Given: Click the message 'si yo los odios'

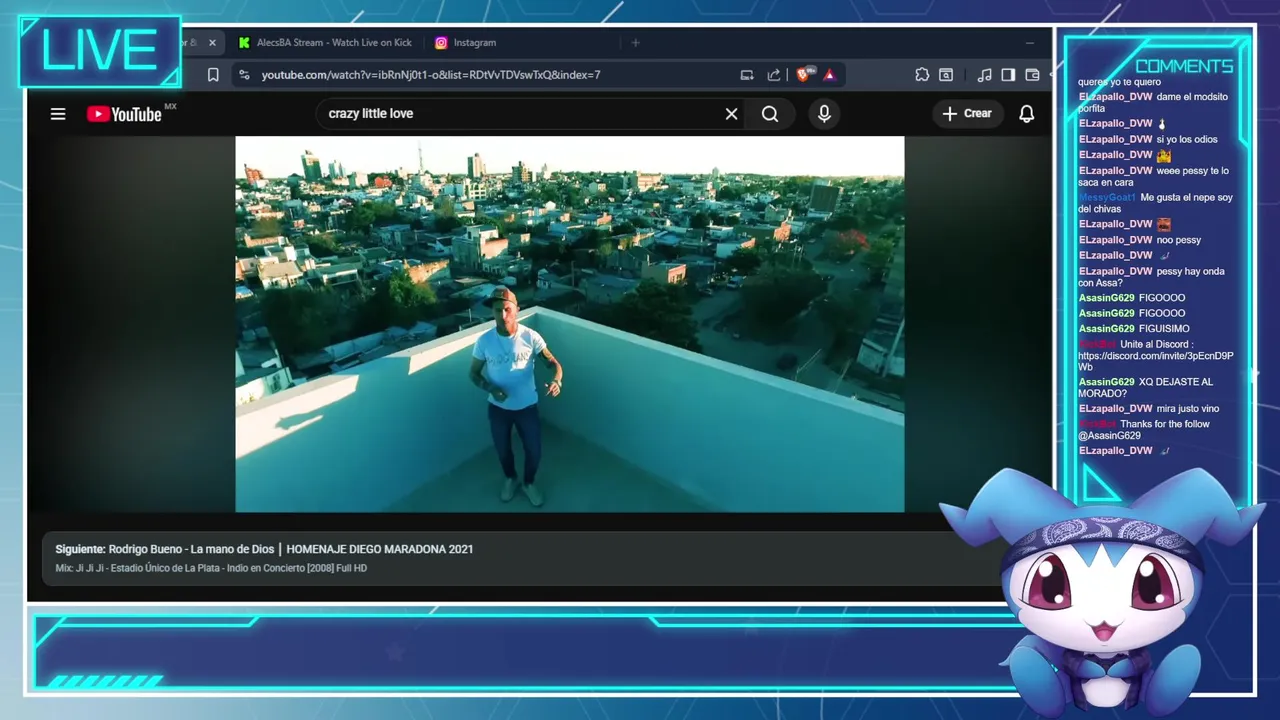Looking at the screenshot, I should (1187, 140).
